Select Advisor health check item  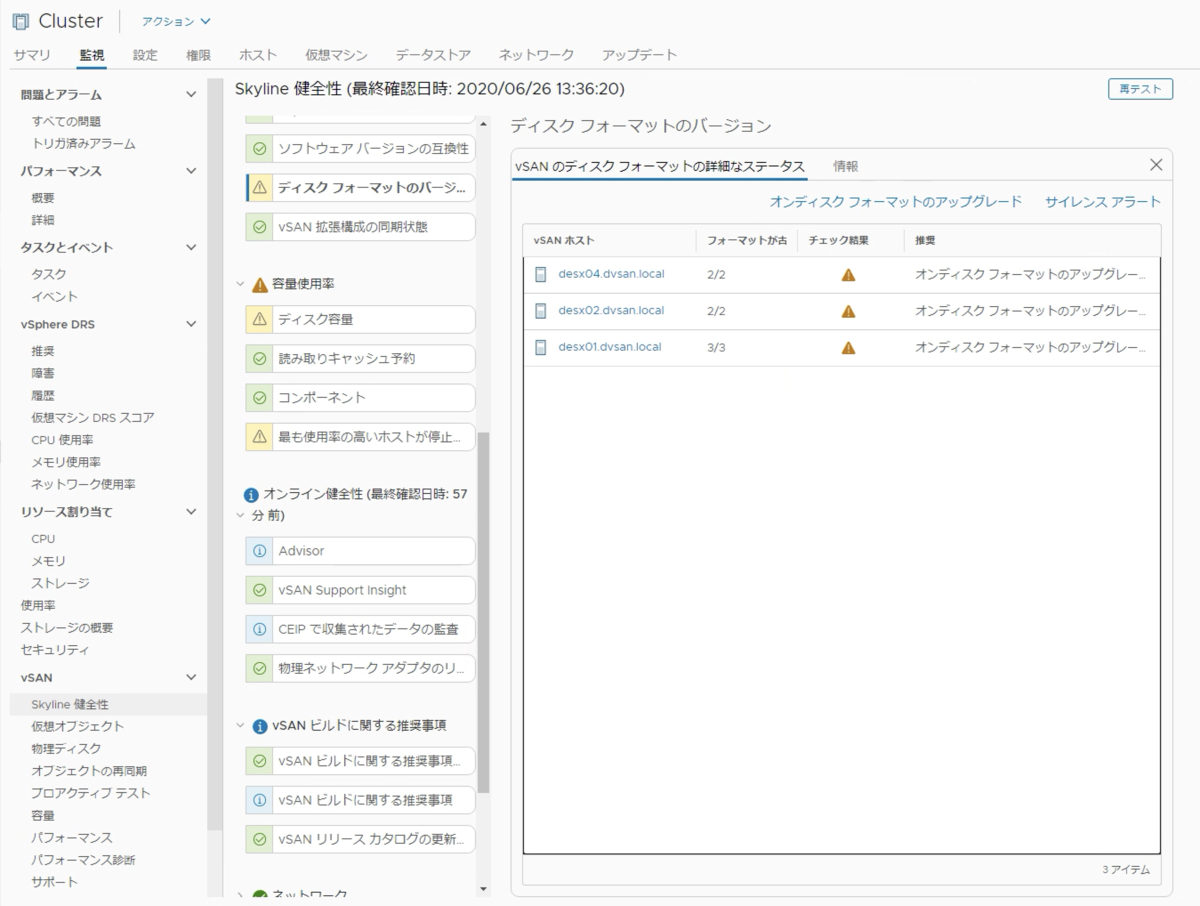pyautogui.click(x=360, y=551)
